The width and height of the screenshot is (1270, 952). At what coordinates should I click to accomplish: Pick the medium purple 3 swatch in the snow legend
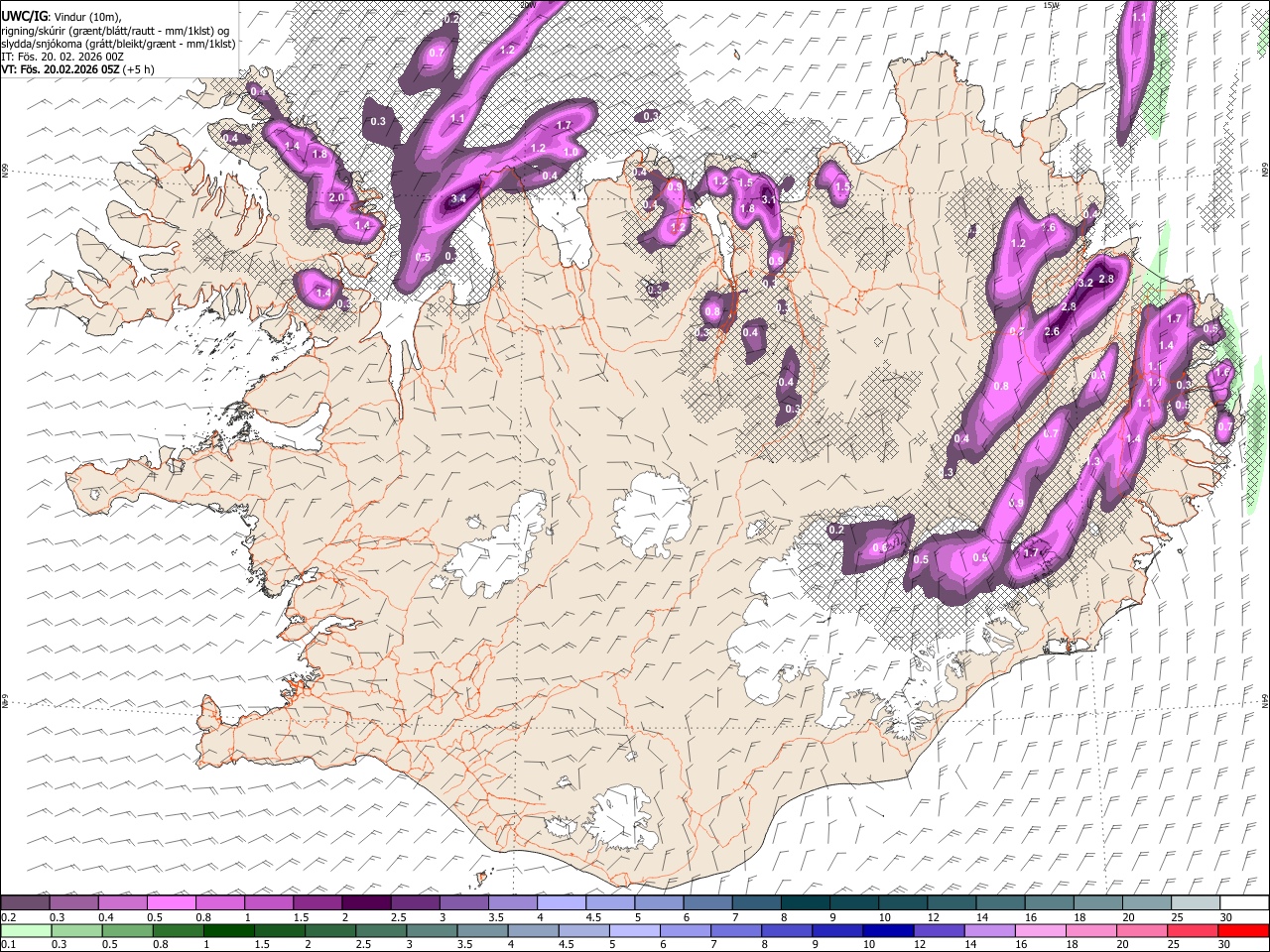click(x=464, y=903)
